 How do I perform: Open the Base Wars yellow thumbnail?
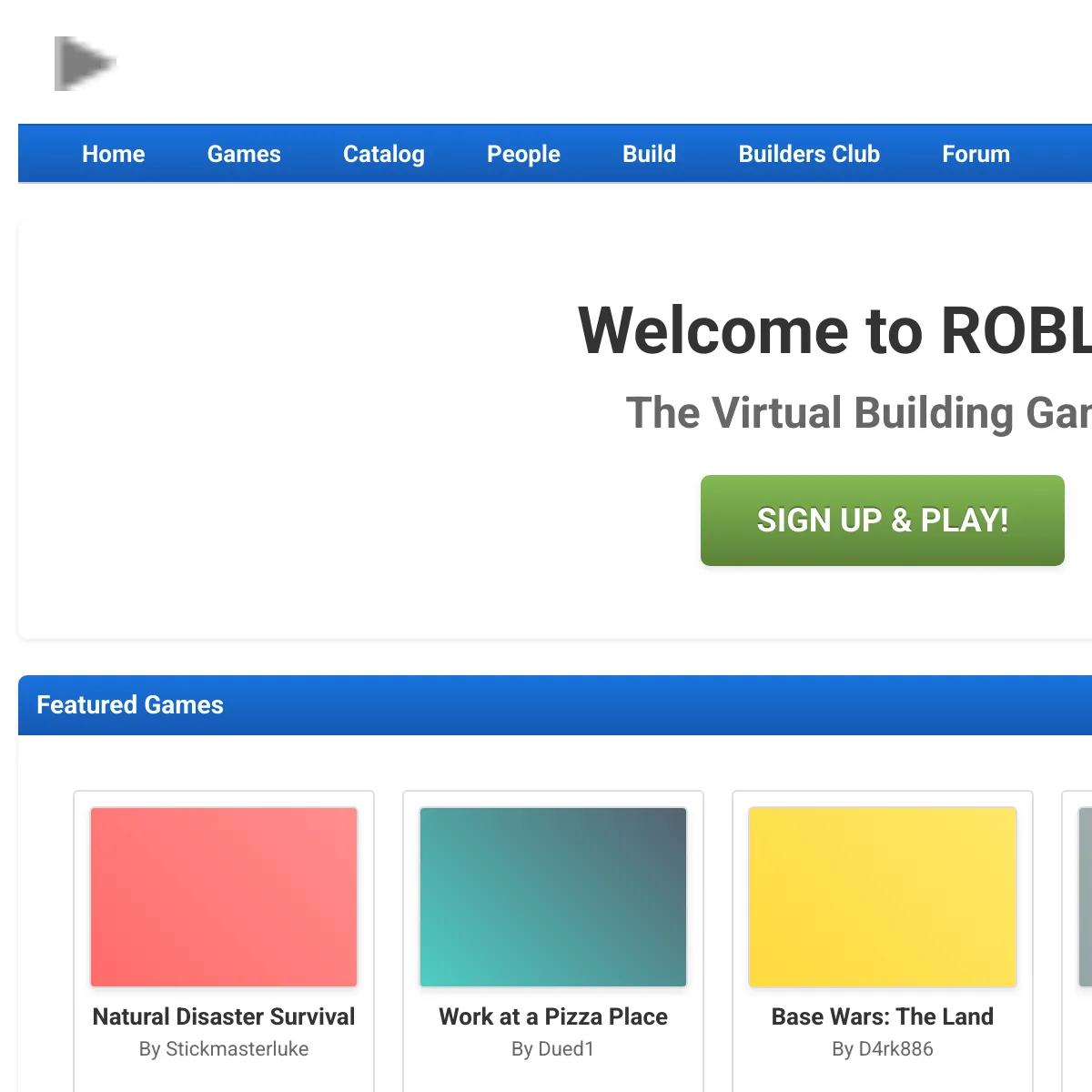pyautogui.click(x=883, y=897)
